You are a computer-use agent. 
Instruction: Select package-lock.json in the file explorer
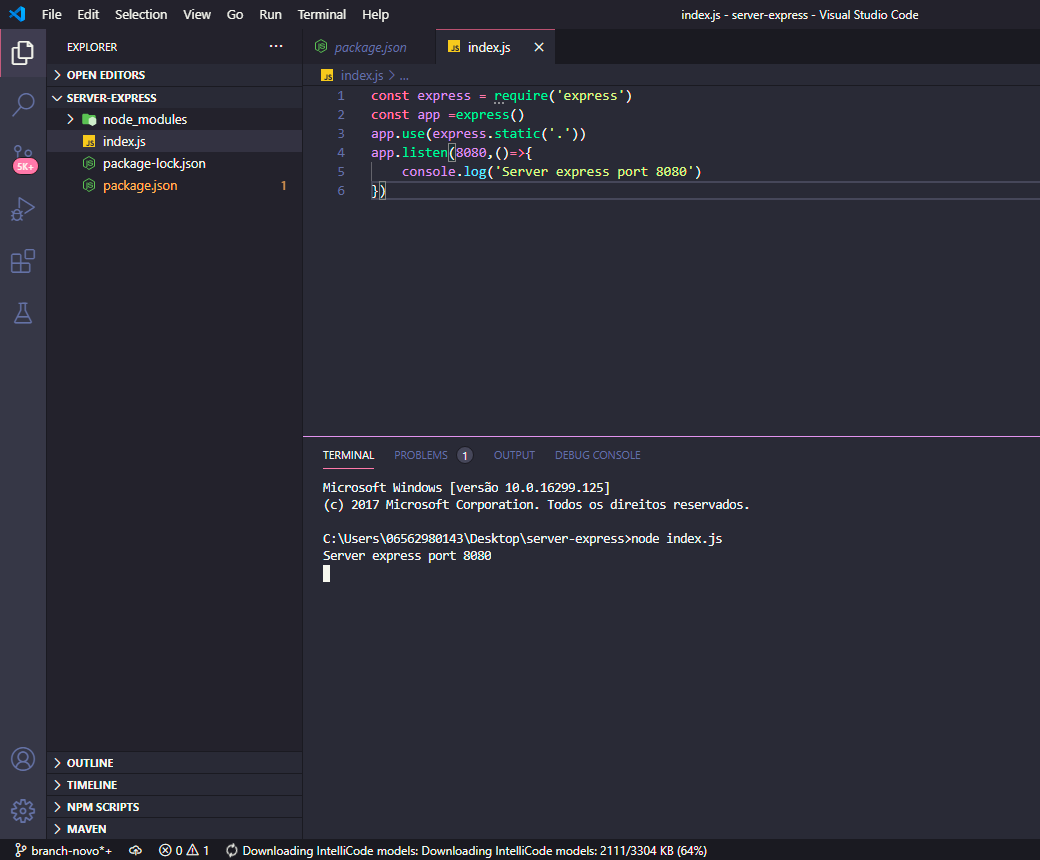(x=154, y=163)
